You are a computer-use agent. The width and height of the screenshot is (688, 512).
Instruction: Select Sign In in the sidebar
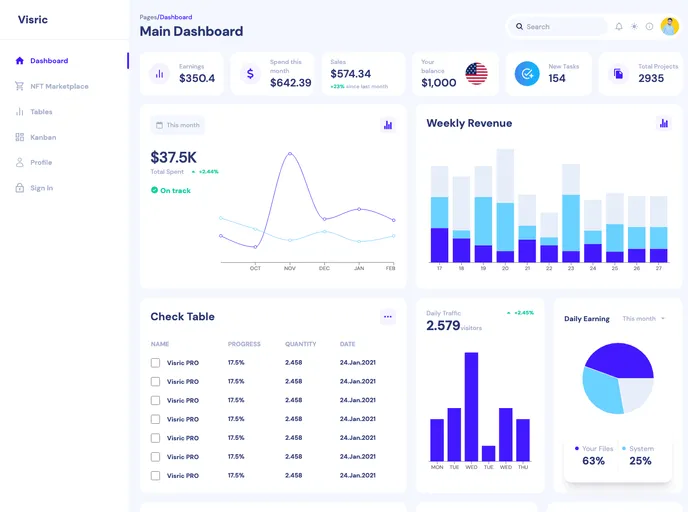pyautogui.click(x=41, y=188)
